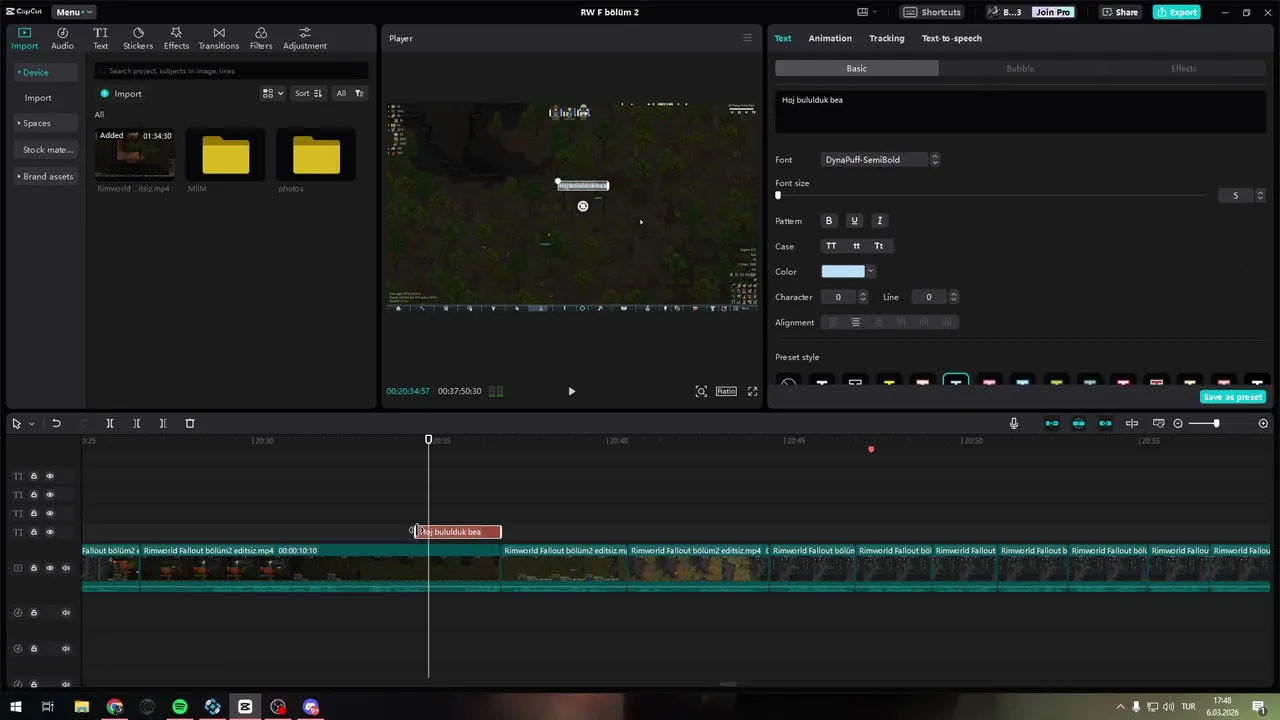Lock the main video track
The image size is (1280, 720).
point(33,568)
